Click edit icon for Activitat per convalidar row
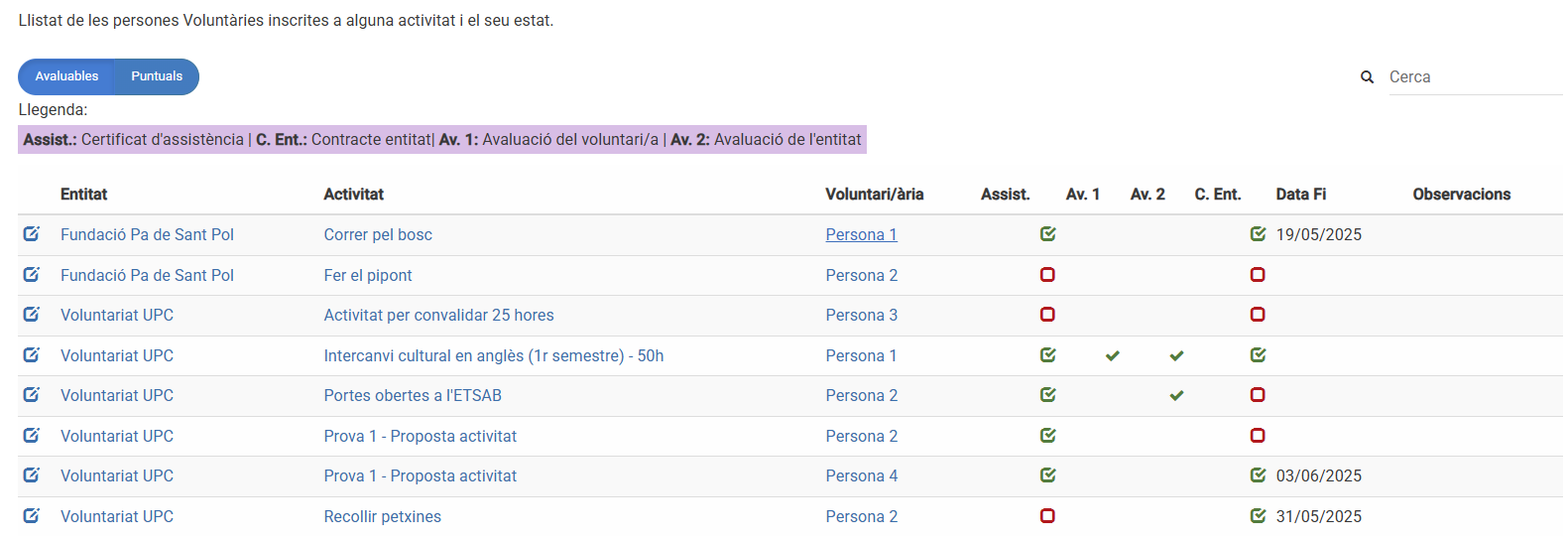1568x541 pixels. (x=32, y=315)
